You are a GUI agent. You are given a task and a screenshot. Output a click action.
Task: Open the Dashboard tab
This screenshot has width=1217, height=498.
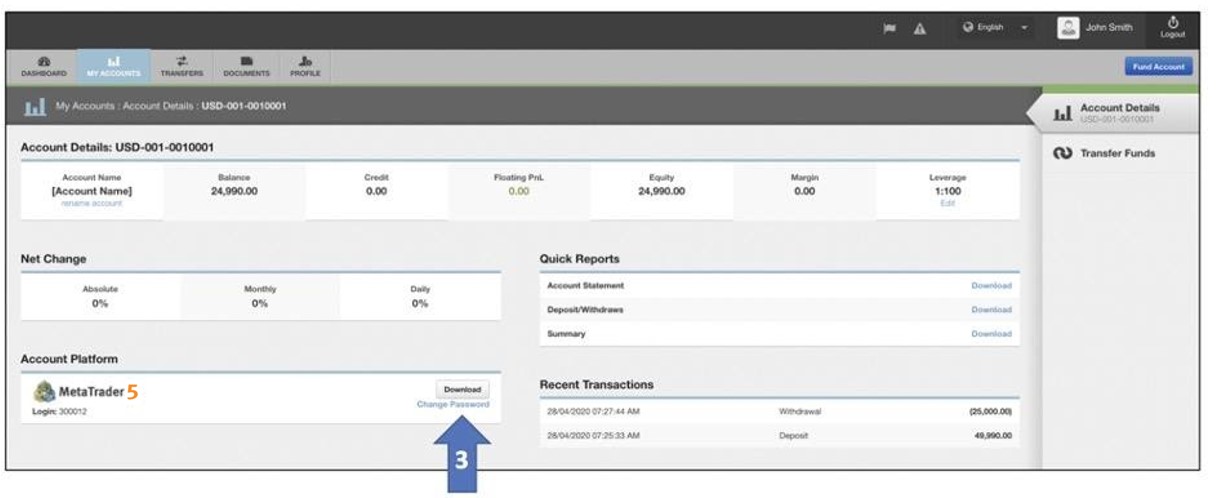[43, 66]
